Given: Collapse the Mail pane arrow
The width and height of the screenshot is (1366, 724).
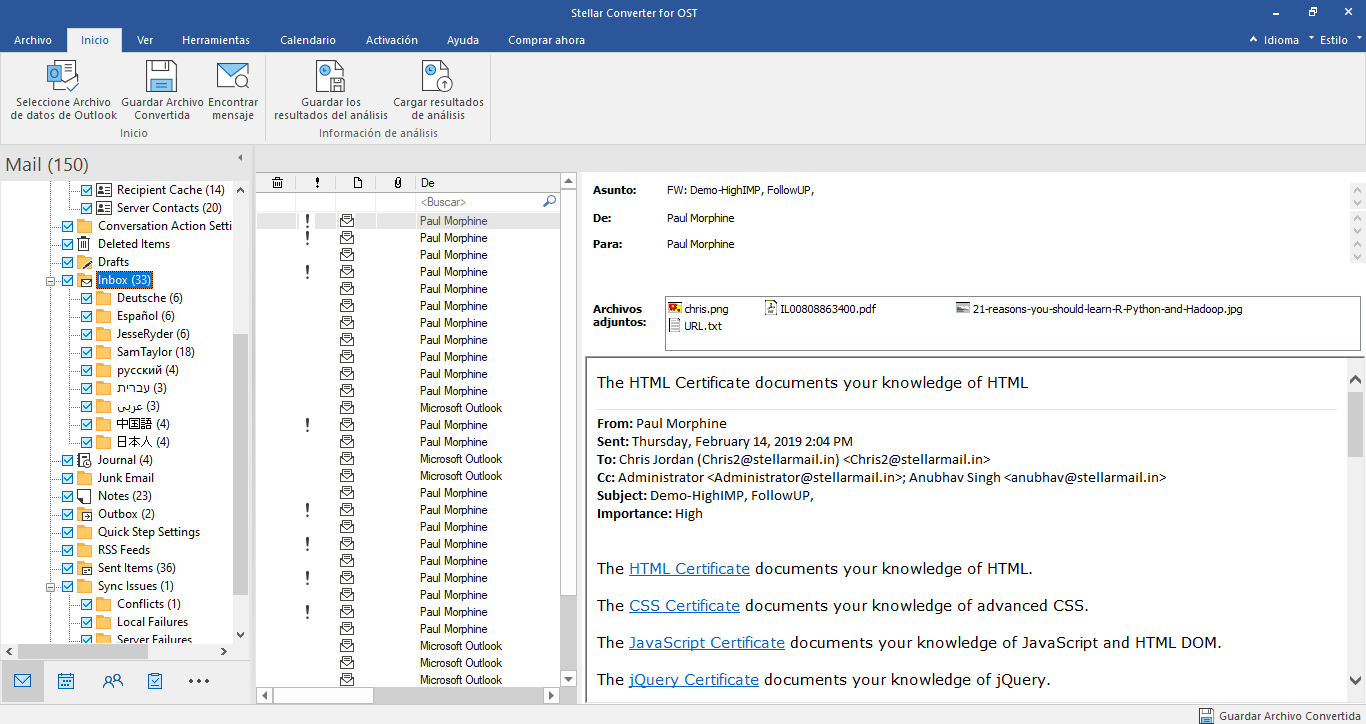Looking at the screenshot, I should click(239, 158).
